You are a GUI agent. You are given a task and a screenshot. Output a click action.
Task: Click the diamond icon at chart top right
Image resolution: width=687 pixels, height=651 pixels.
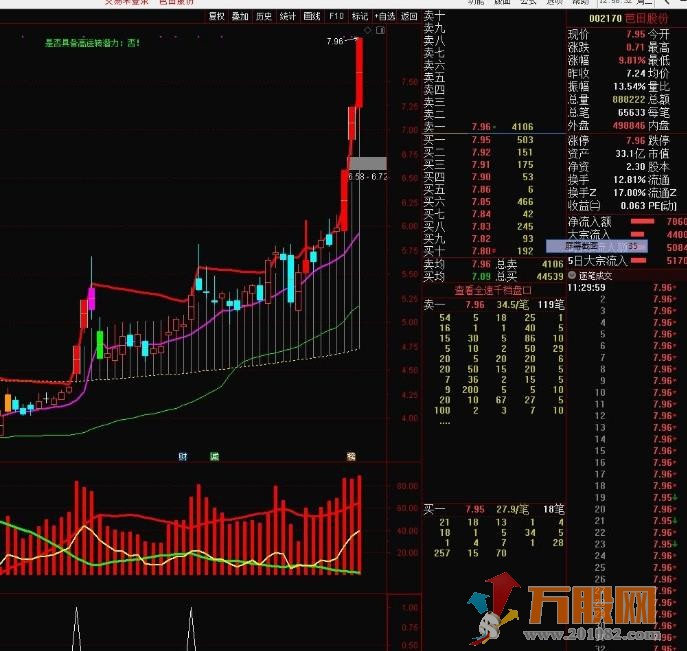point(367,32)
